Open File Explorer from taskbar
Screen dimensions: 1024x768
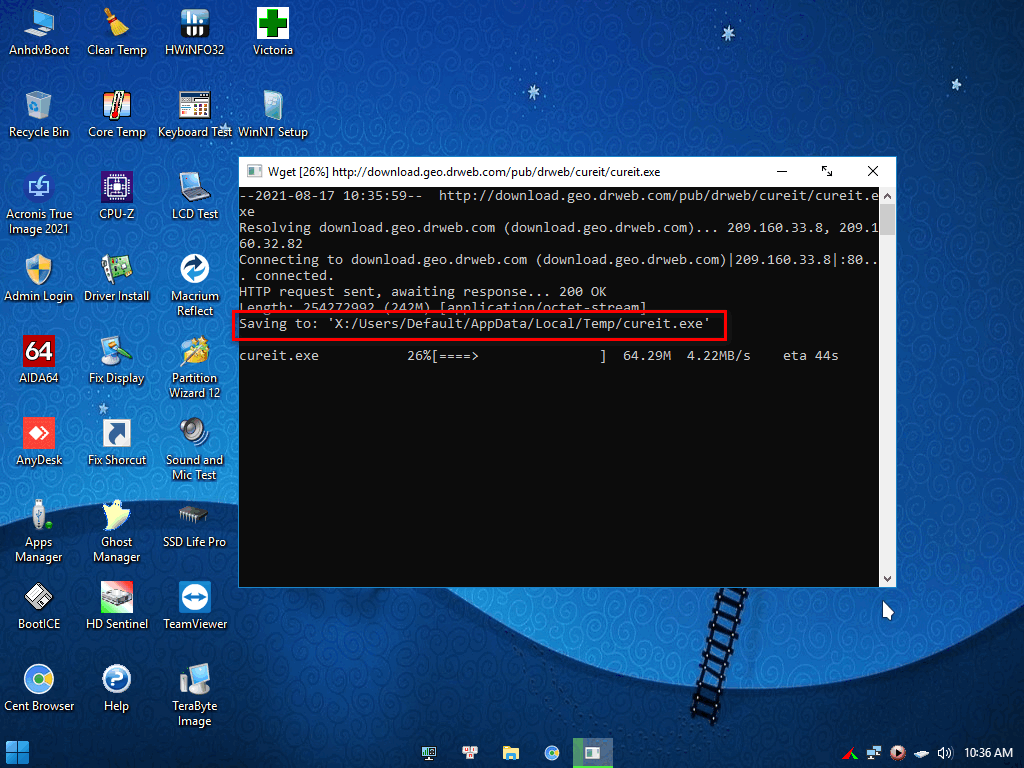[x=511, y=753]
